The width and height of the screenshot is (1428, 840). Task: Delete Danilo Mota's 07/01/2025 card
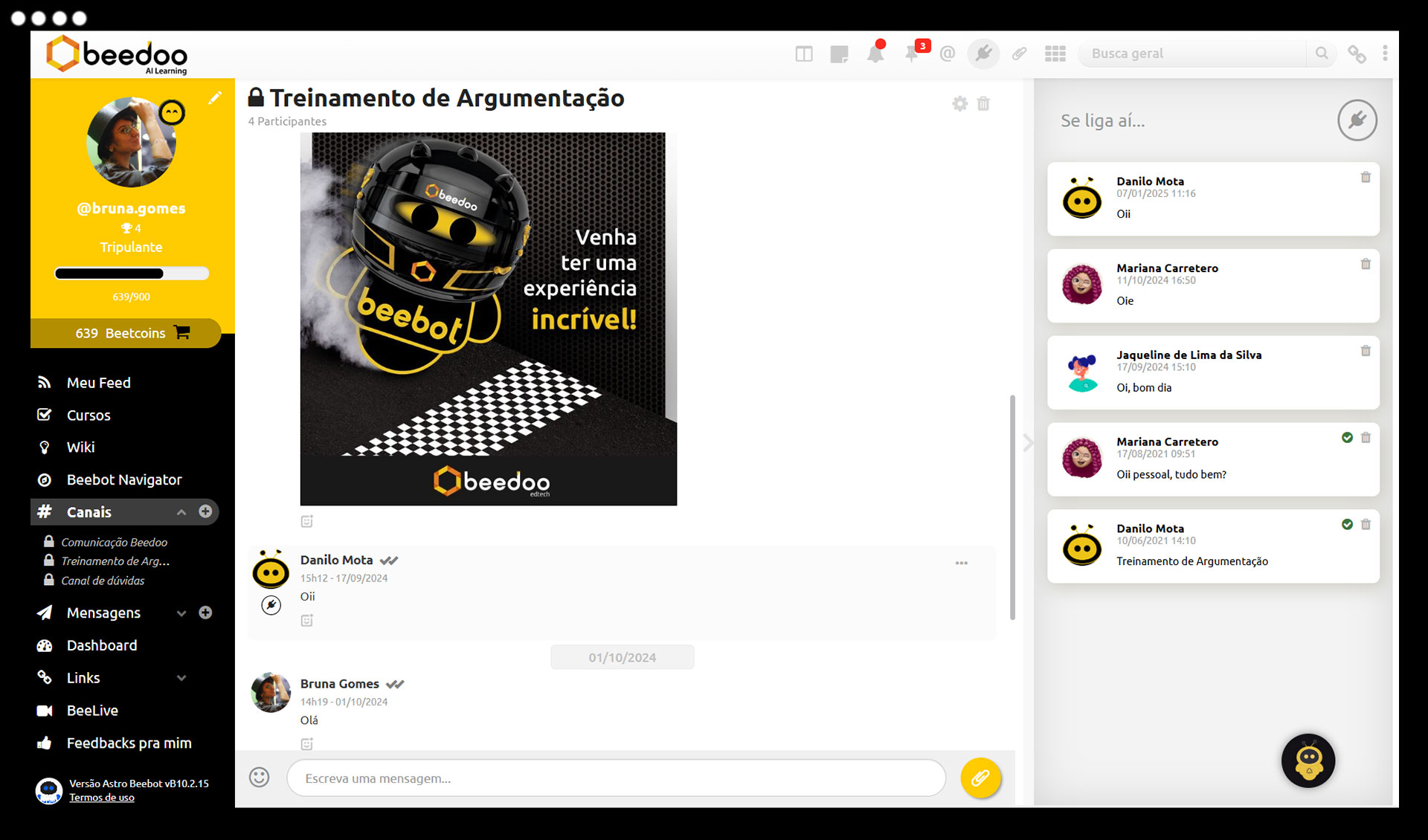click(1366, 178)
